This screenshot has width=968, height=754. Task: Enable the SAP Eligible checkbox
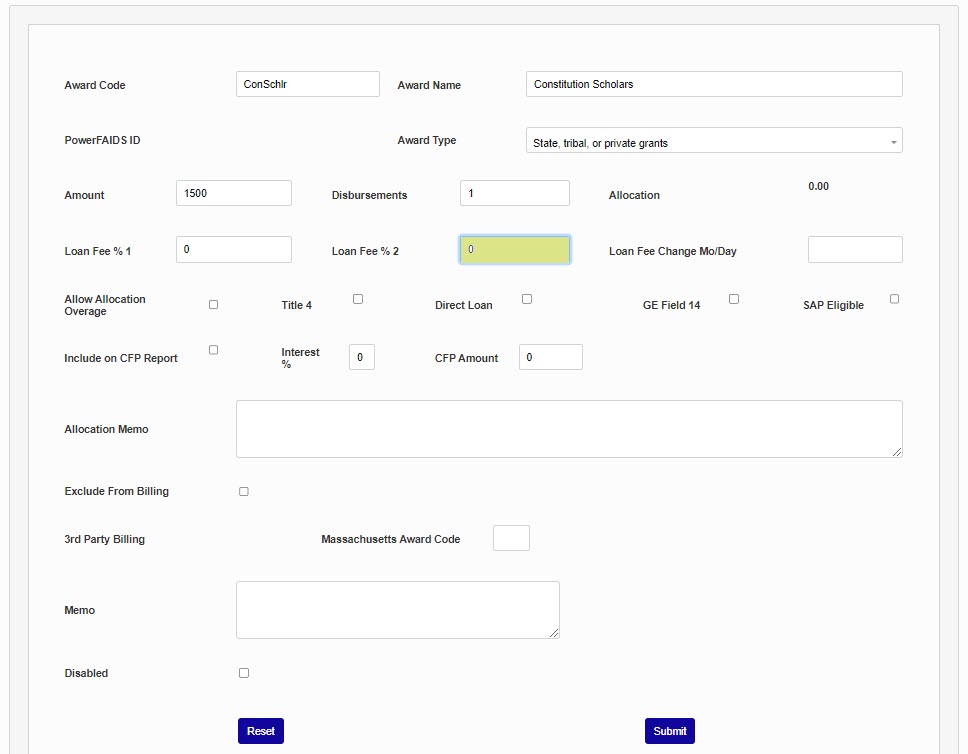coord(894,299)
